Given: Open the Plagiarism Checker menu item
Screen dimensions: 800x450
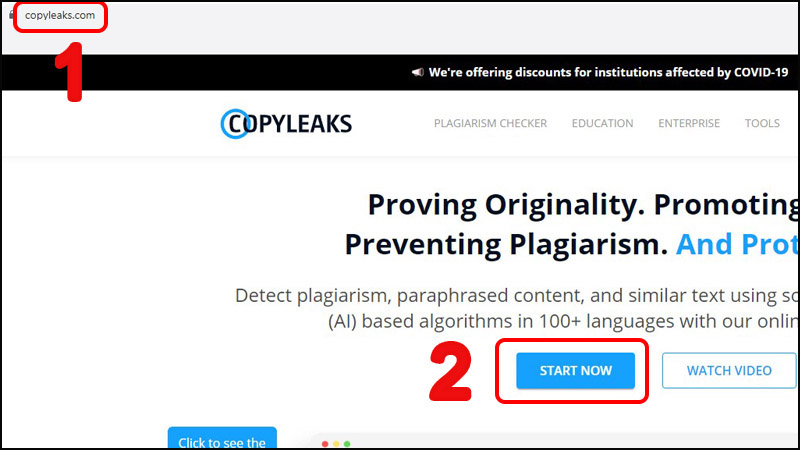Looking at the screenshot, I should [490, 123].
